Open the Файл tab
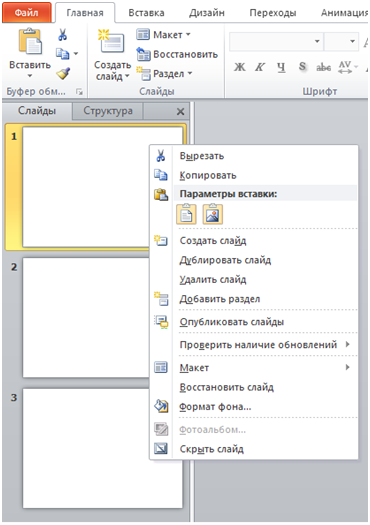Screen dimensions: 370x525 pos(26,13)
